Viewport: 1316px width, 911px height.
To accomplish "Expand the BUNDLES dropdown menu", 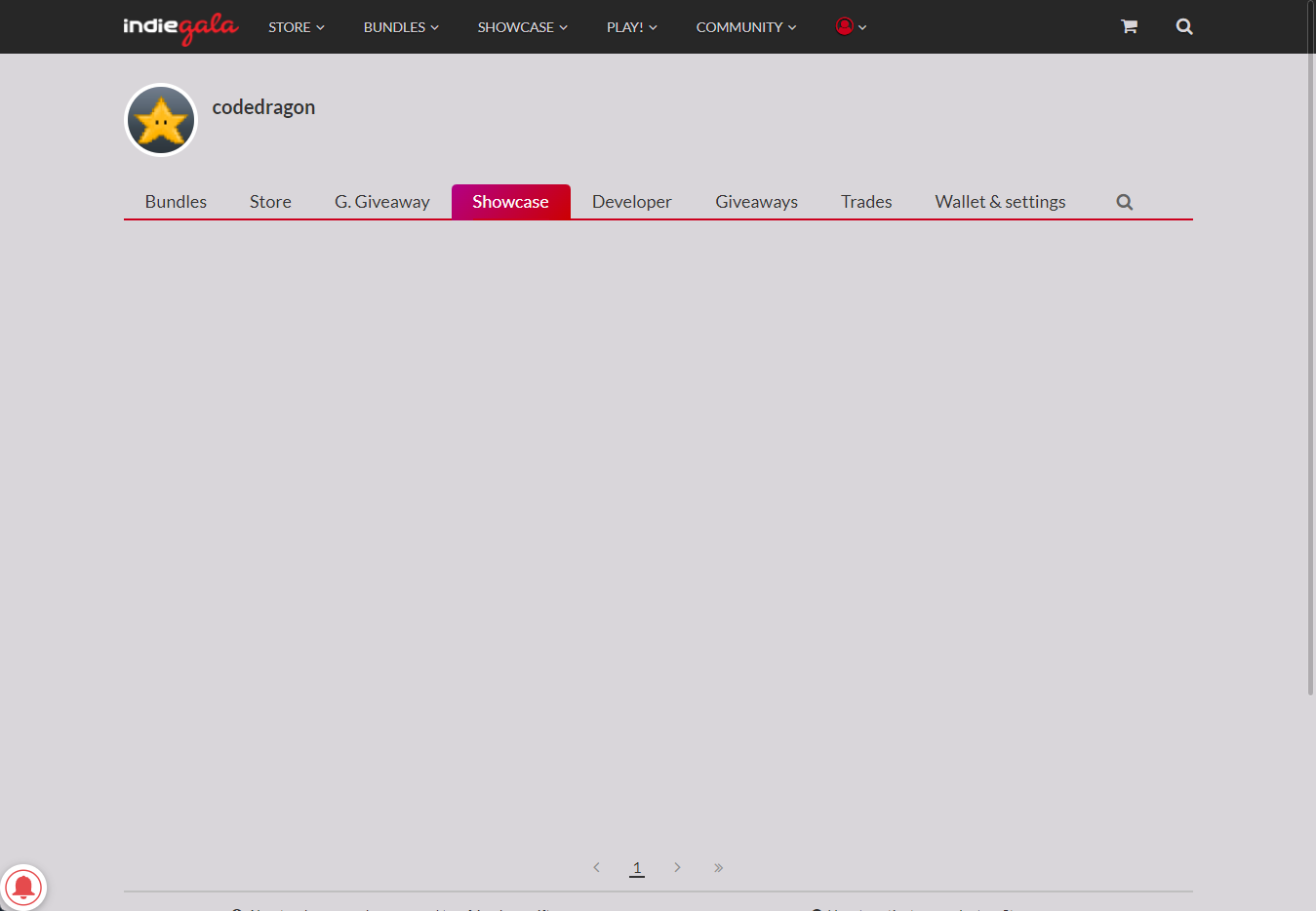I will pyautogui.click(x=401, y=27).
